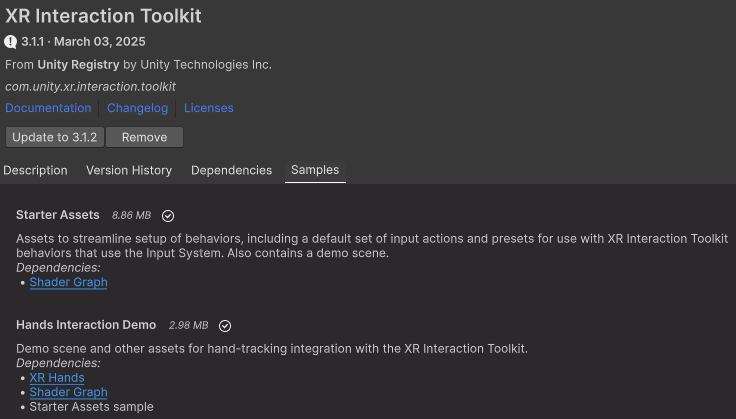Open the Changelog link
Screen dimensions: 736x419
138,108
